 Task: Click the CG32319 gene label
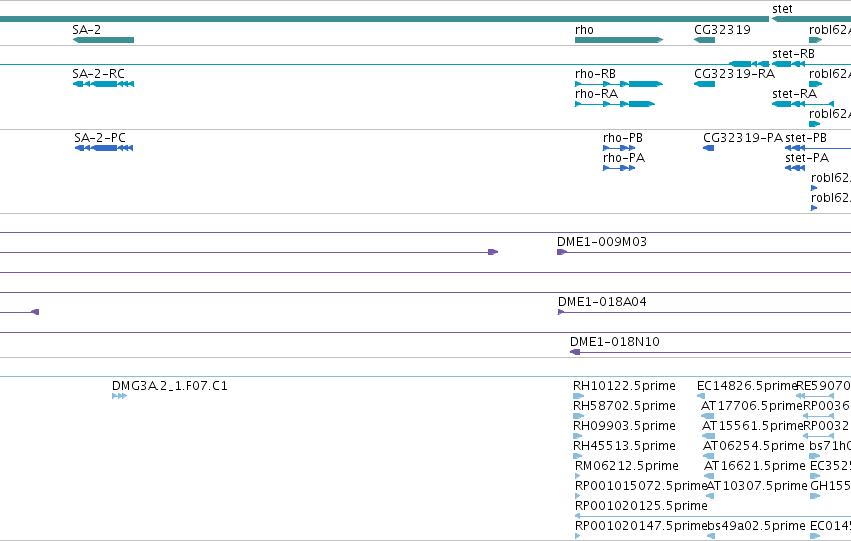point(722,30)
